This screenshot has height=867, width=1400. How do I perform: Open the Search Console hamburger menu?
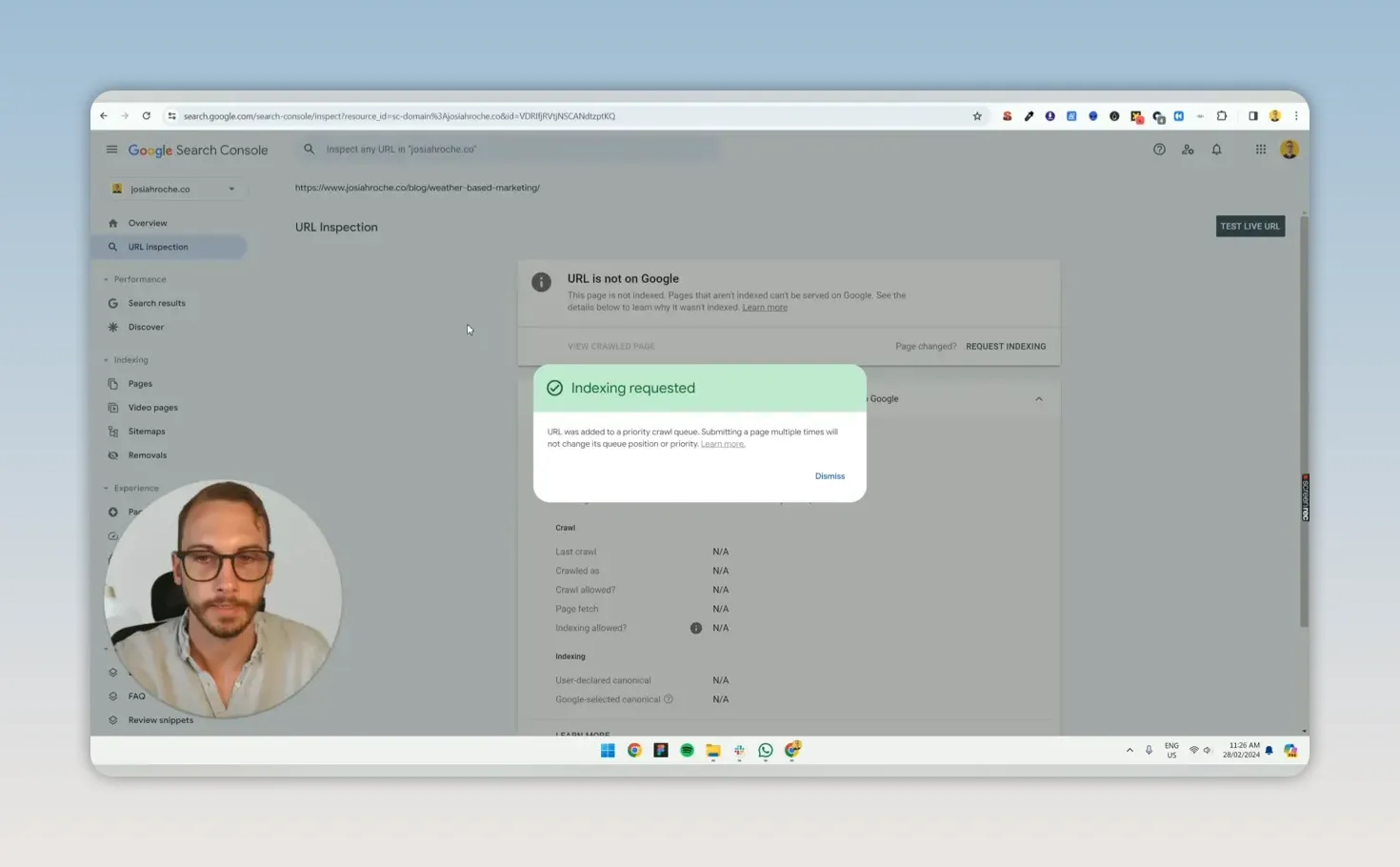(x=111, y=150)
